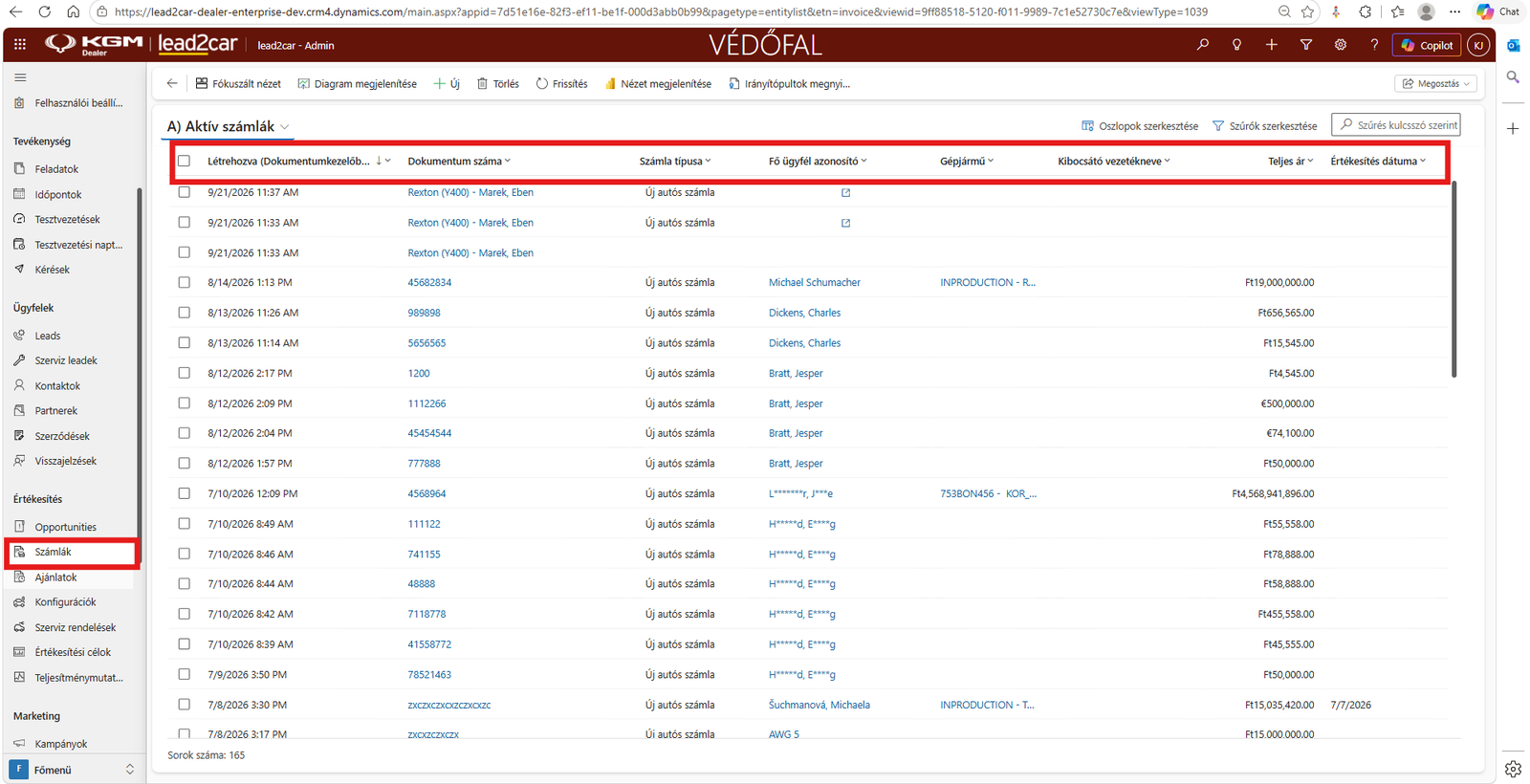Screen dimensions: 1530x784
Task: Switch area with Főmenü selector
Action: [73, 770]
